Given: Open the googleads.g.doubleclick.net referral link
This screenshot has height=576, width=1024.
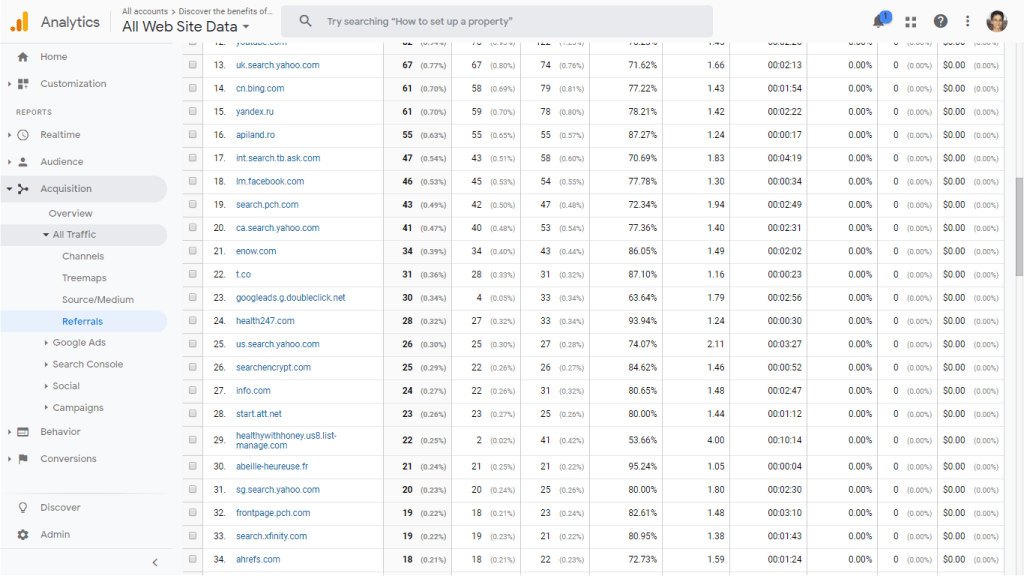Looking at the screenshot, I should click(291, 297).
